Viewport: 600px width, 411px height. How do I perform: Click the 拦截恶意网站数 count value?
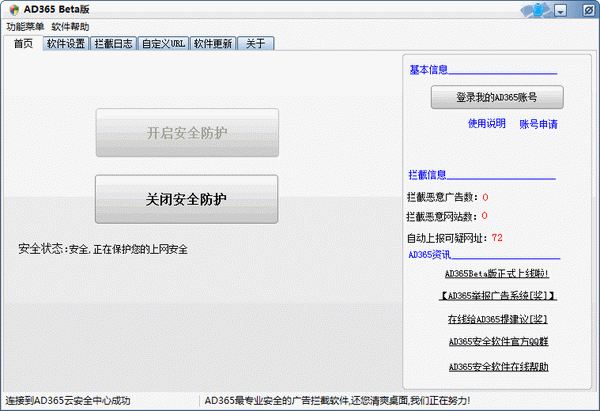pos(484,216)
